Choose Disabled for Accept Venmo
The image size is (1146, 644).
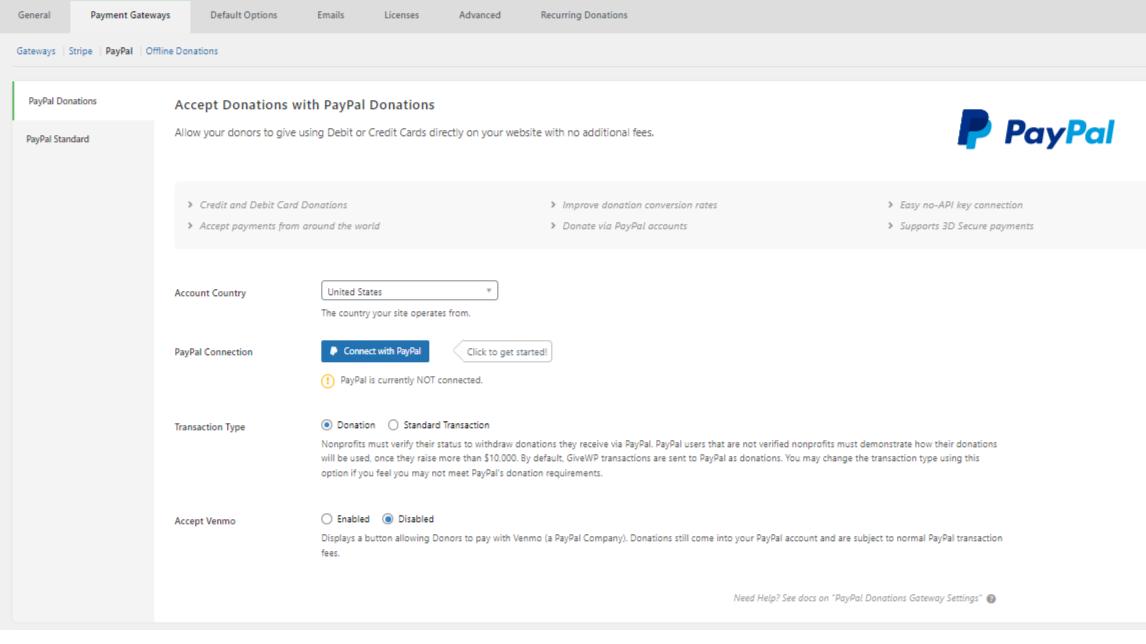pyautogui.click(x=388, y=519)
